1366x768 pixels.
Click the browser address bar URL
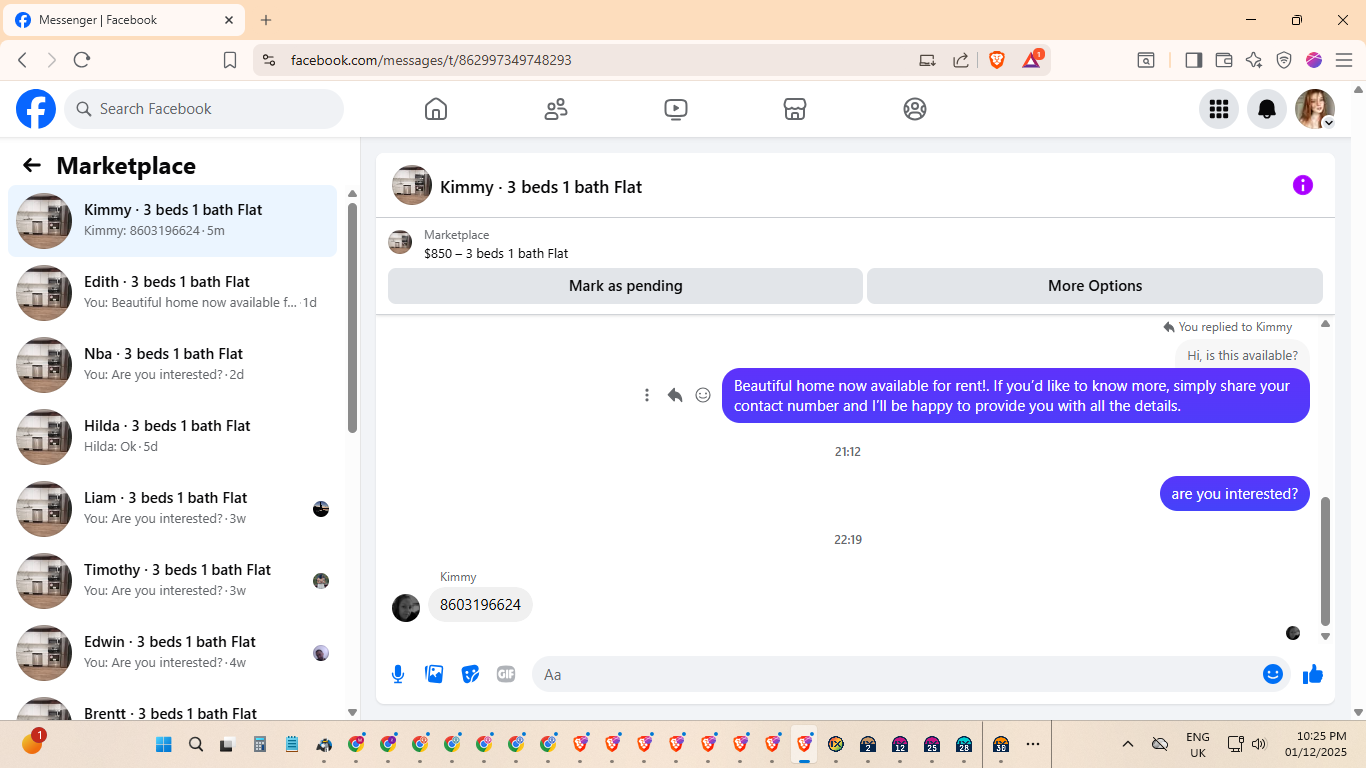(431, 60)
